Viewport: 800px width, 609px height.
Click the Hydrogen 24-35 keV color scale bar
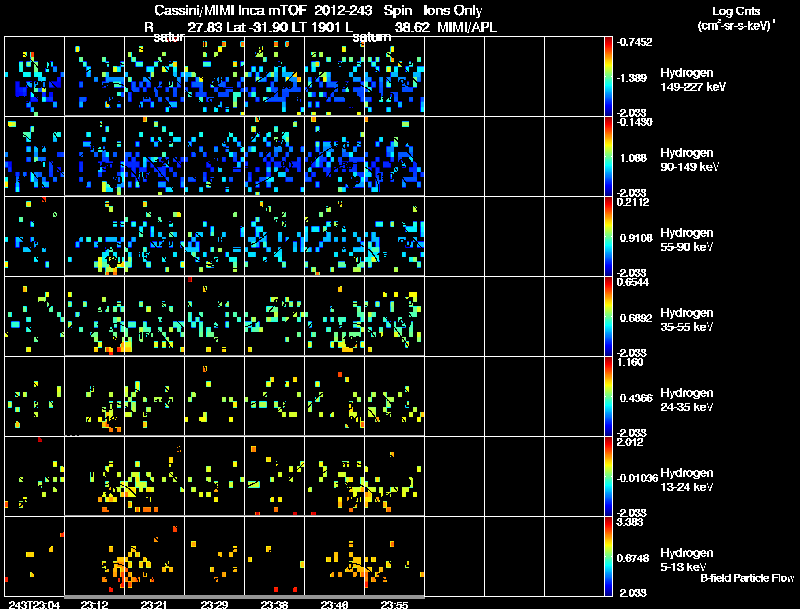click(608, 397)
